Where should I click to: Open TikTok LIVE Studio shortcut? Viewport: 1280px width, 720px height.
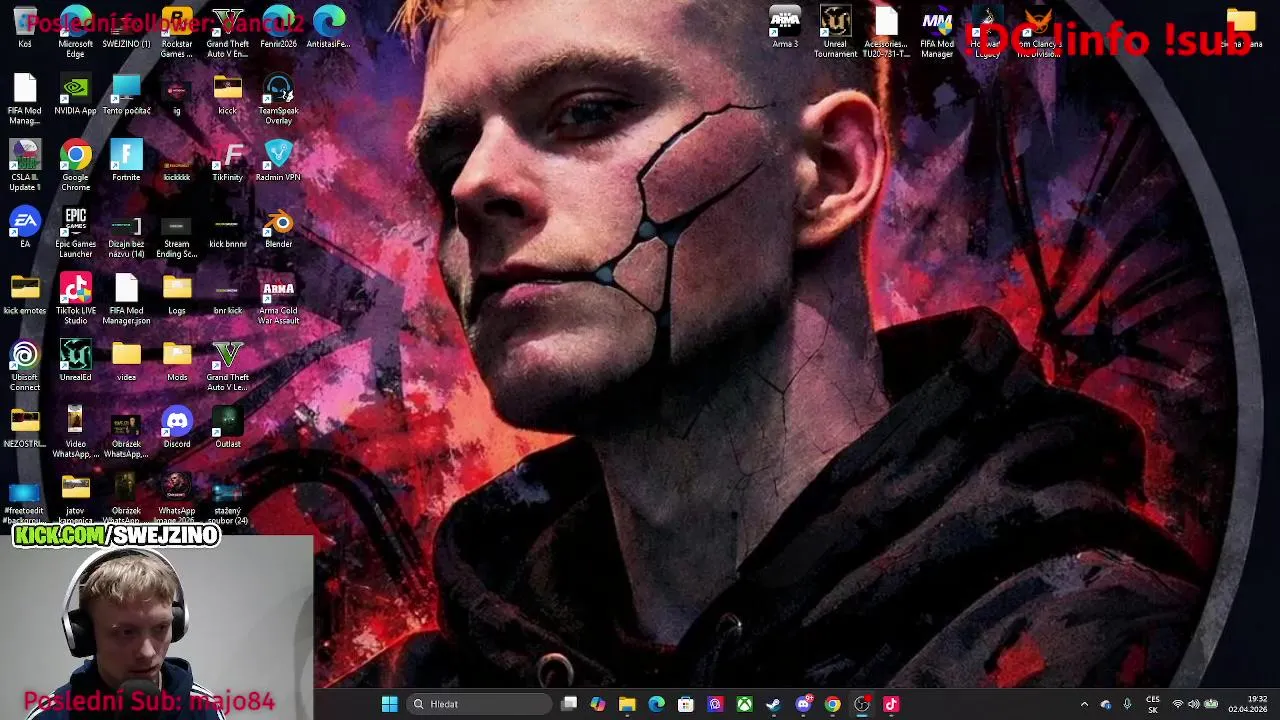[x=75, y=299]
